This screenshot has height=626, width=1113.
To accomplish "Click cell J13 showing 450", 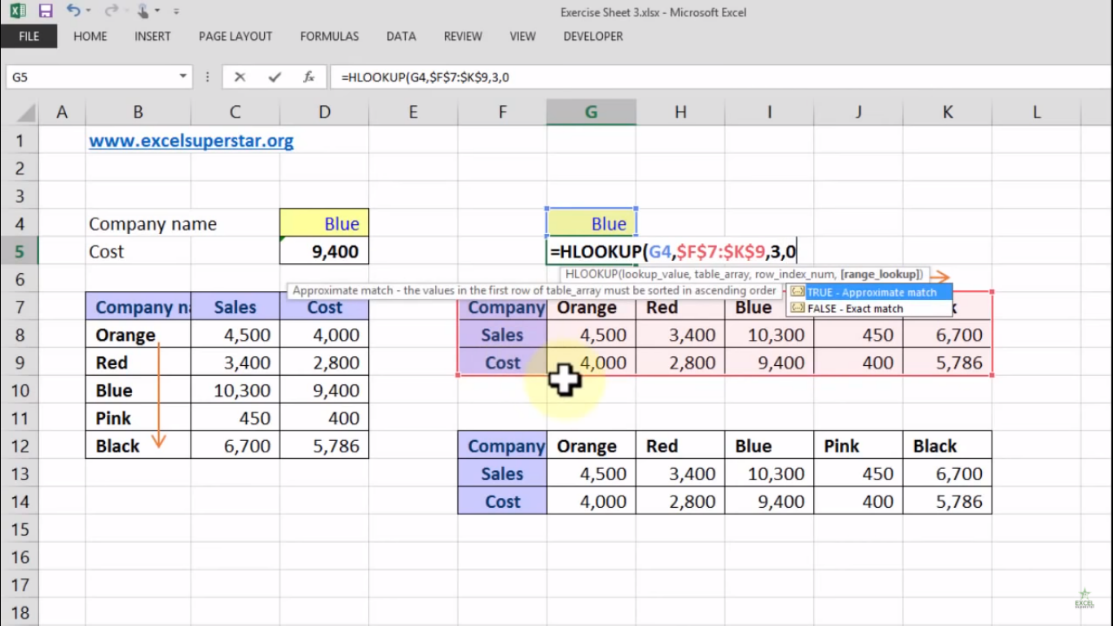I will click(x=858, y=473).
